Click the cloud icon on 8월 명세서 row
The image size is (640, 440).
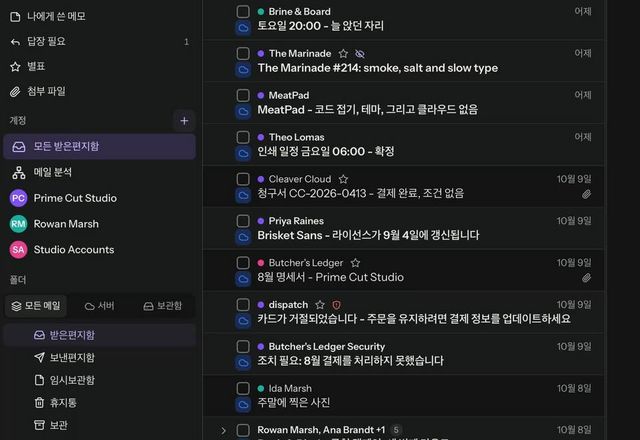pos(243,279)
